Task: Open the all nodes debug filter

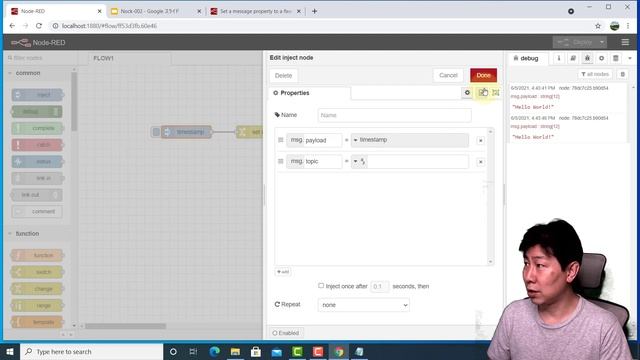Action: coord(595,74)
